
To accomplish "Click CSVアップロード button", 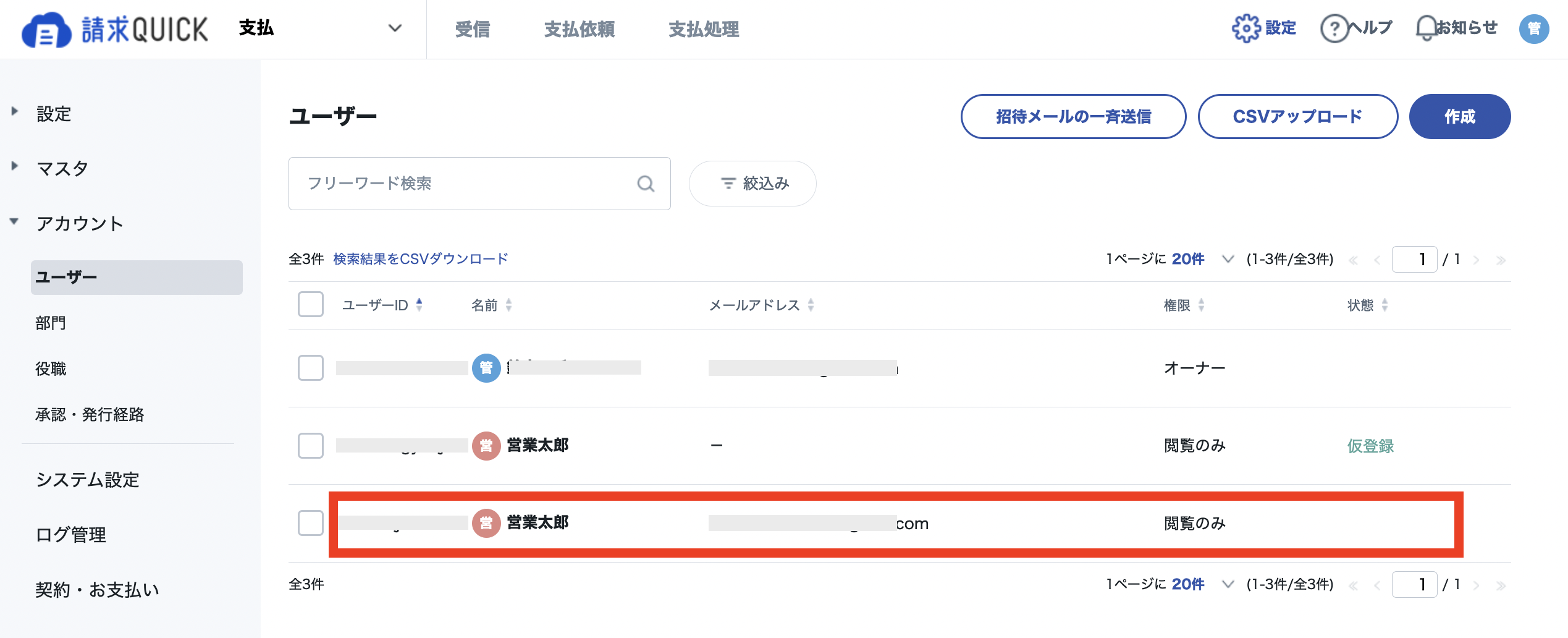I will coord(1298,116).
